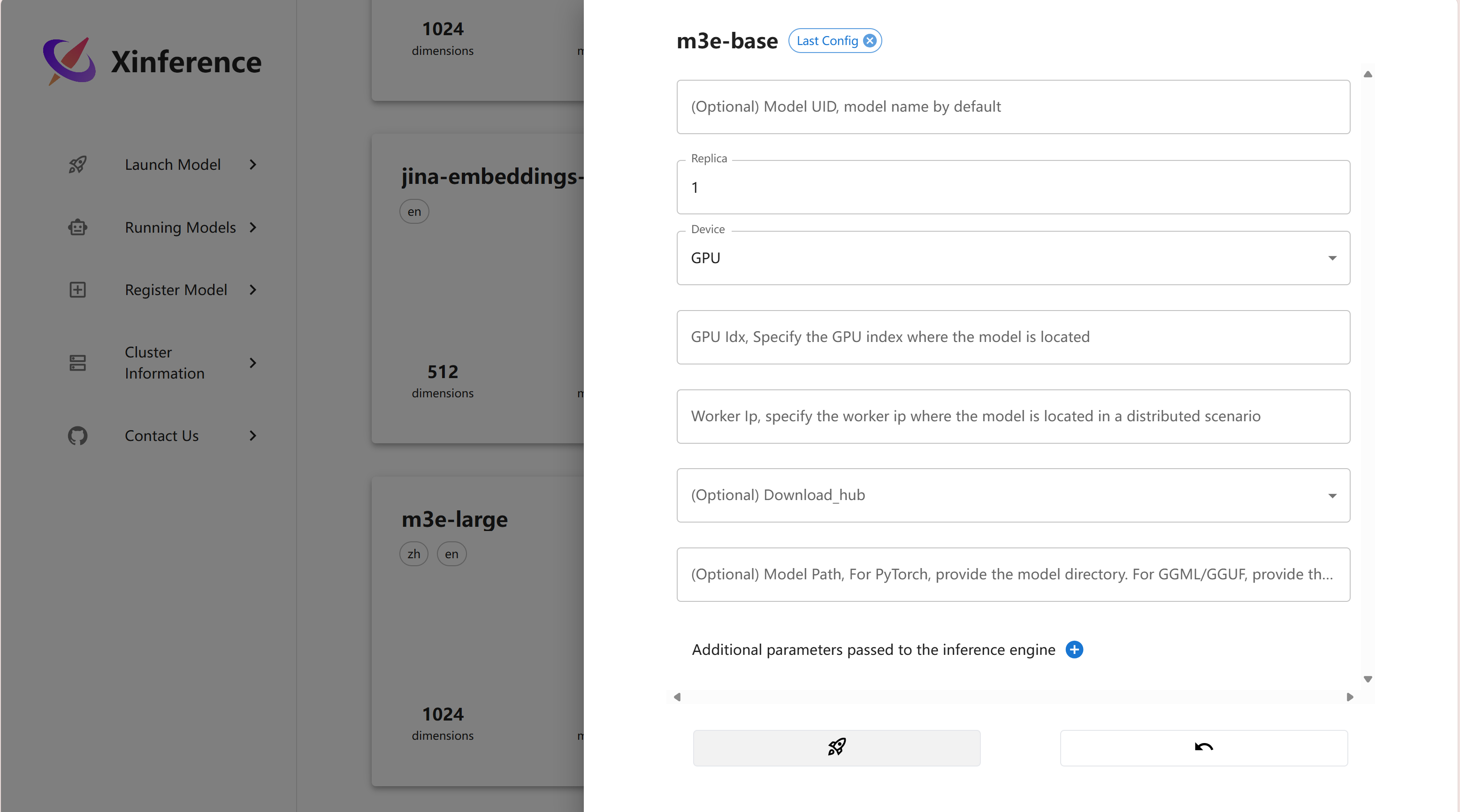Image resolution: width=1460 pixels, height=812 pixels.
Task: Expand the Contact Us chevron
Action: tap(253, 436)
